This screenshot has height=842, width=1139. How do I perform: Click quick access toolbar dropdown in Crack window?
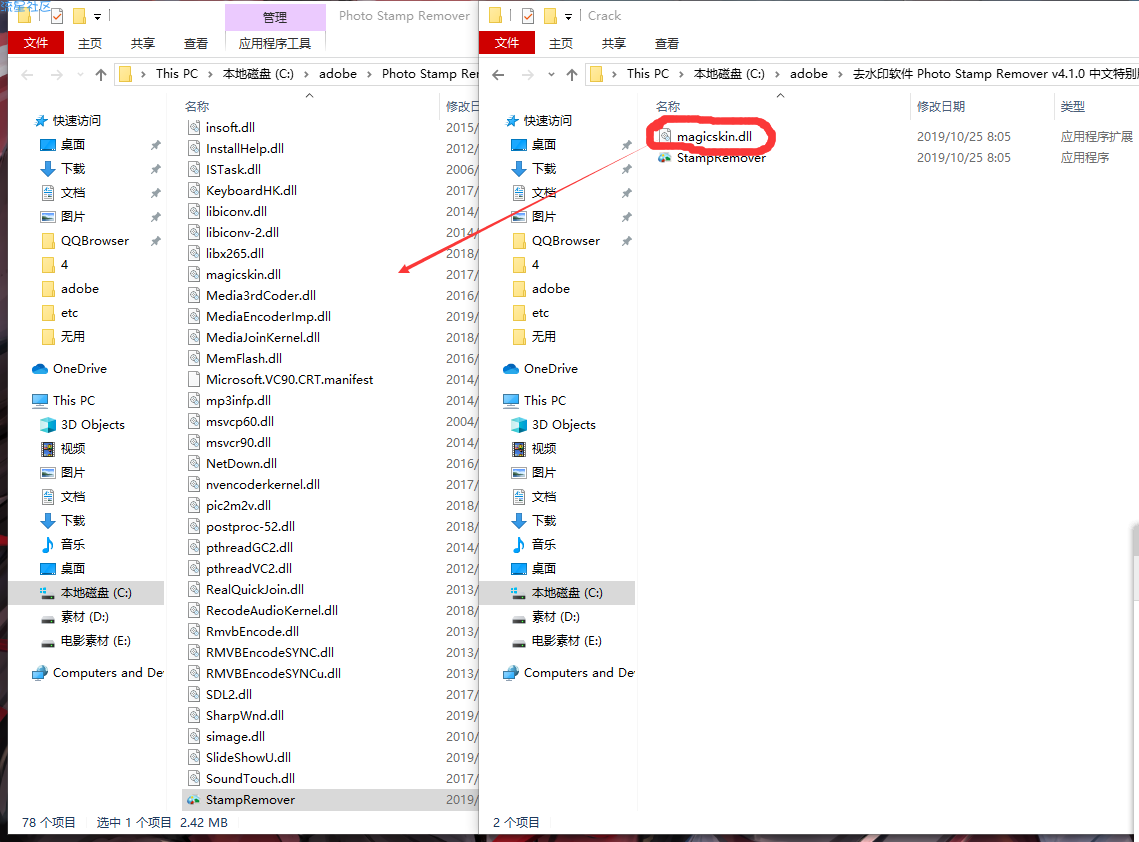pos(568,16)
